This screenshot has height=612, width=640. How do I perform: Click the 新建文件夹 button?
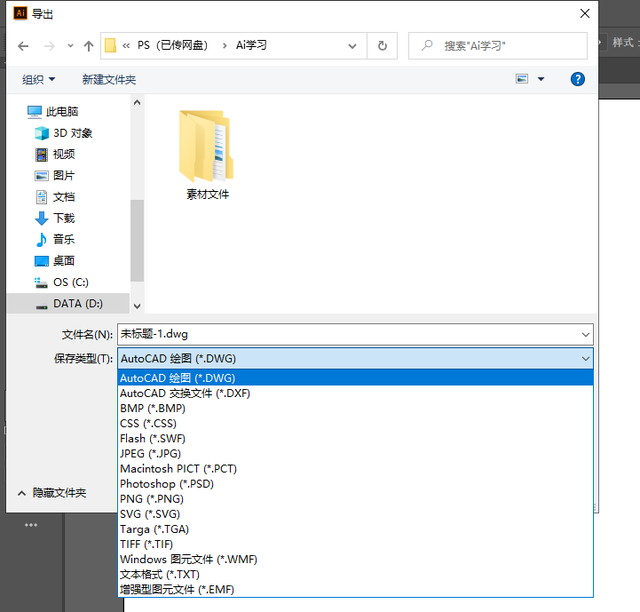[x=109, y=79]
